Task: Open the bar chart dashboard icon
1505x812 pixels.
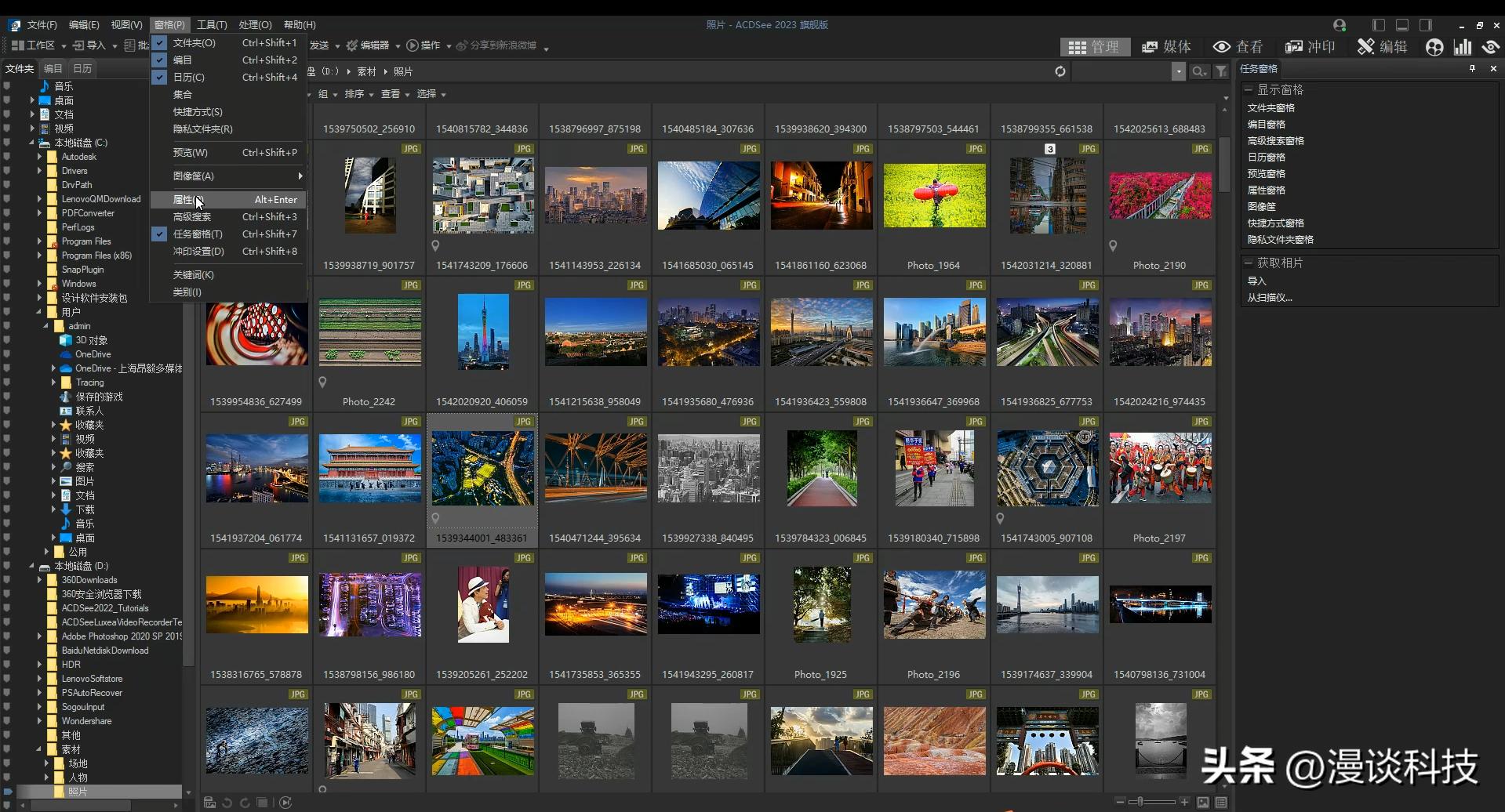Action: pos(1463,47)
